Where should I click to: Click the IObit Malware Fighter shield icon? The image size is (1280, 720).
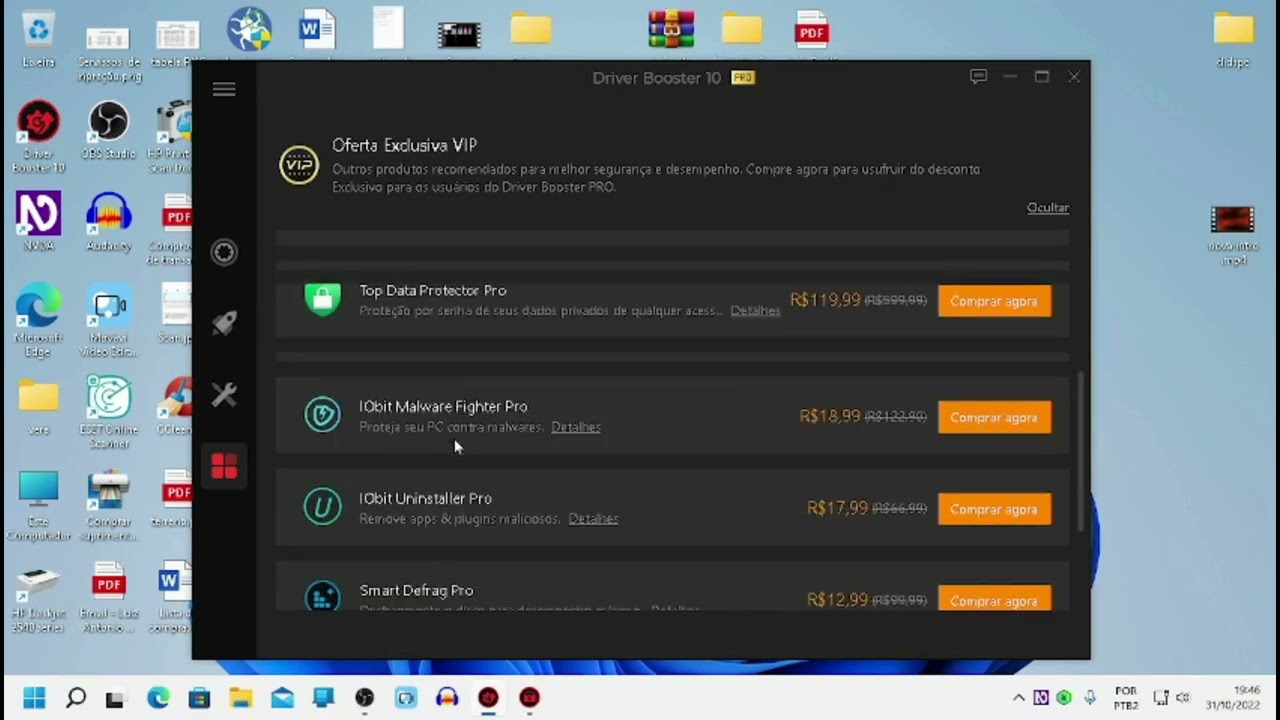point(322,415)
